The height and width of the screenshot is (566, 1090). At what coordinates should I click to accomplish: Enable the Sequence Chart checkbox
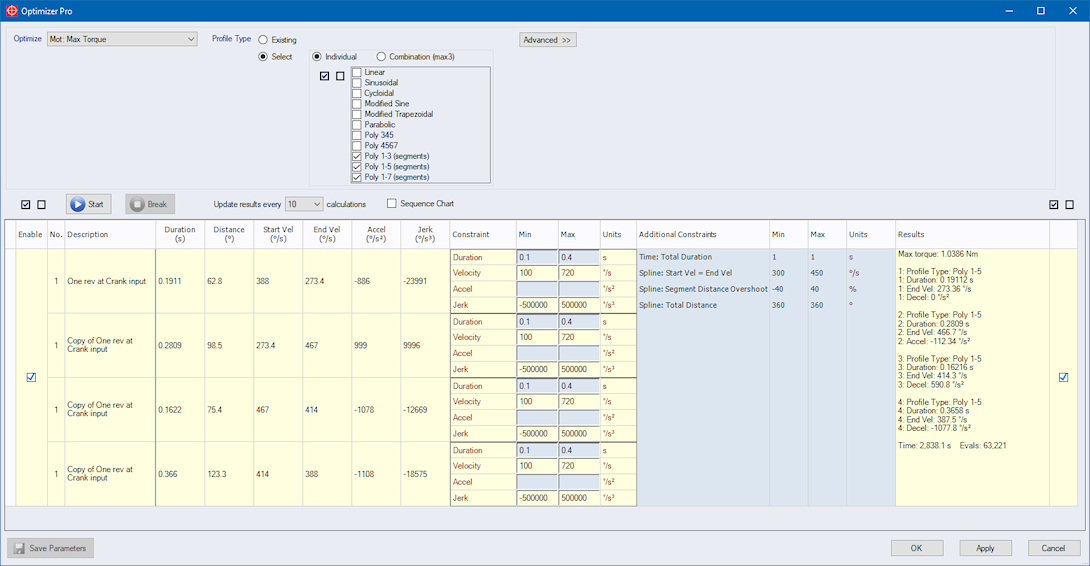point(392,204)
